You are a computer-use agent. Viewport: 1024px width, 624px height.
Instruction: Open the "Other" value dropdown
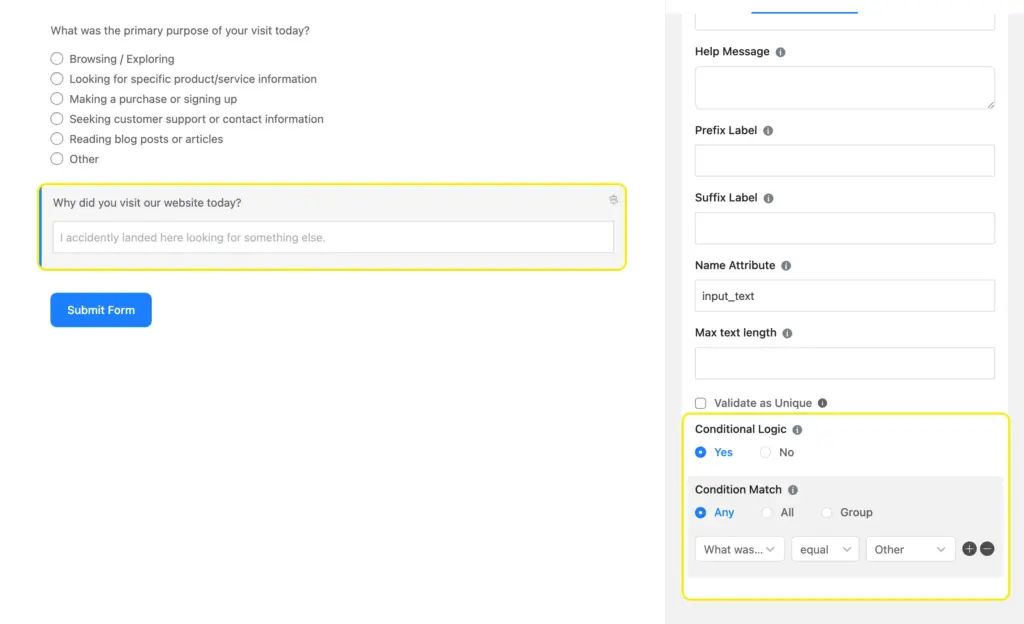pos(909,548)
